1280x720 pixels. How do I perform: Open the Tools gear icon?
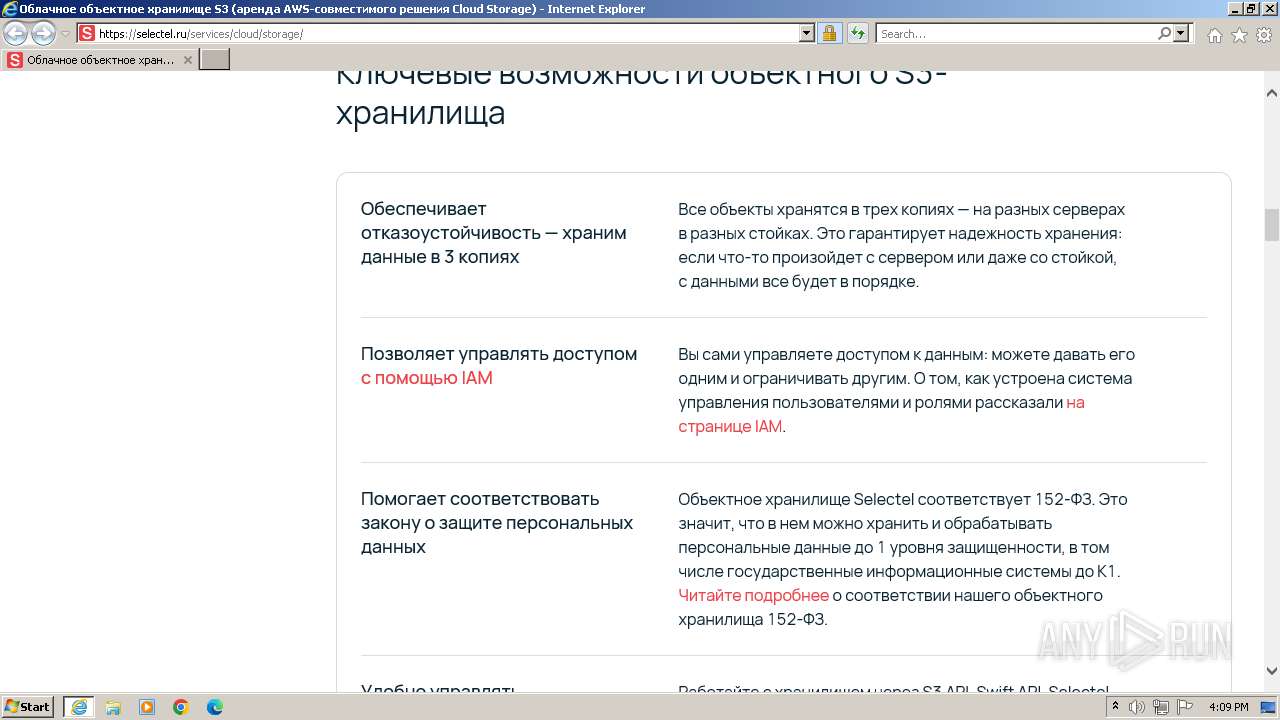[x=1263, y=35]
